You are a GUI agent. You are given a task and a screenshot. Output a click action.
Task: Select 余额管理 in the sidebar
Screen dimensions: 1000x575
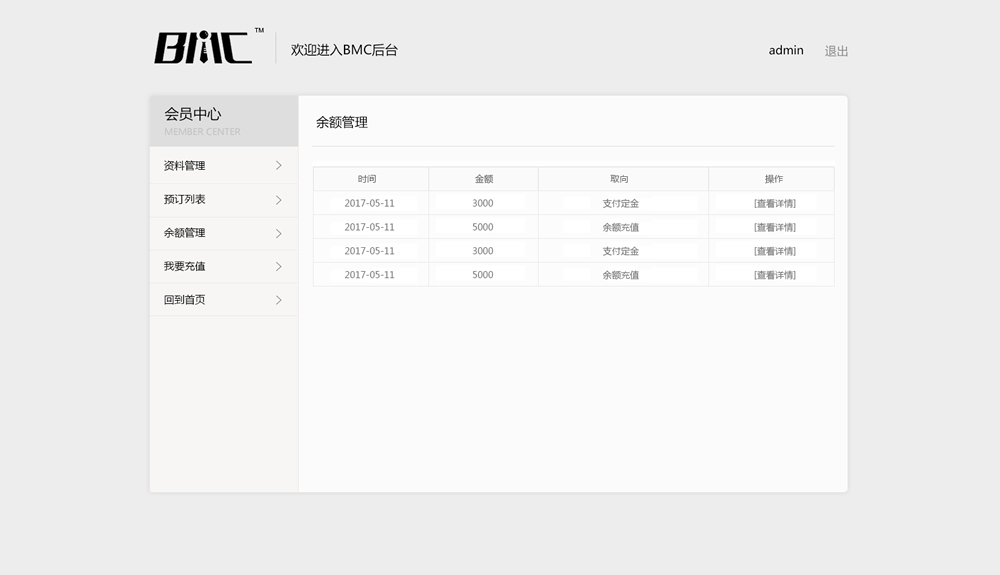point(185,233)
